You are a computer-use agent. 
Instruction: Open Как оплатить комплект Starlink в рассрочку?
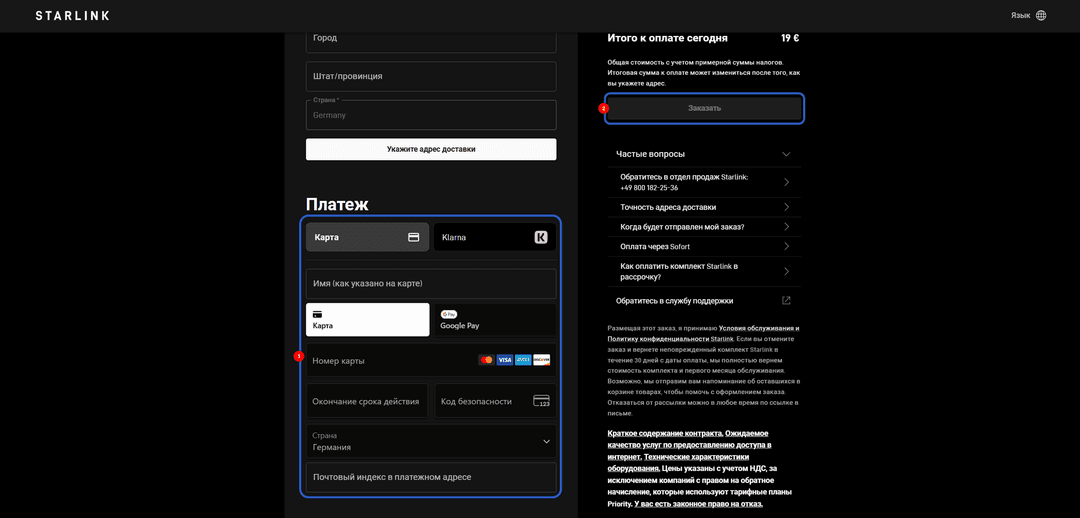704,271
